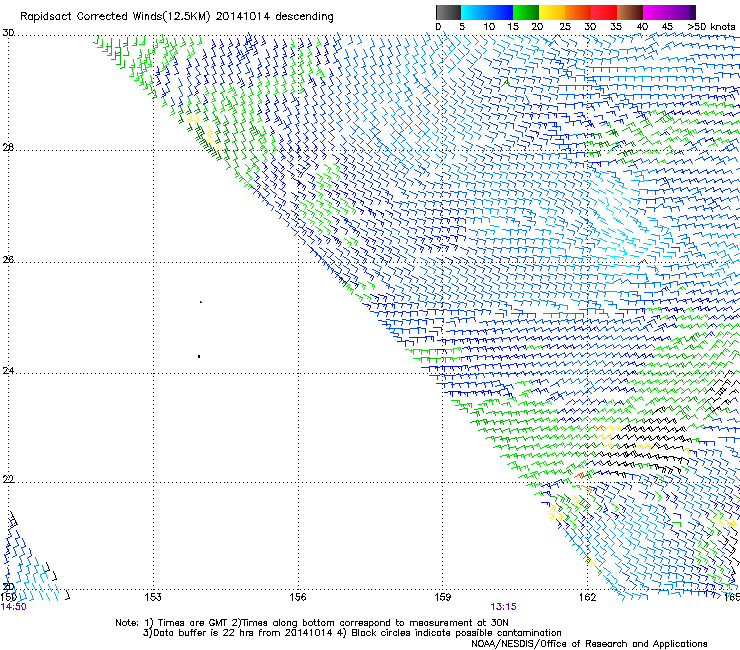Click the gray 0-5 knots legend swatch
The image size is (740, 650).
click(x=448, y=12)
